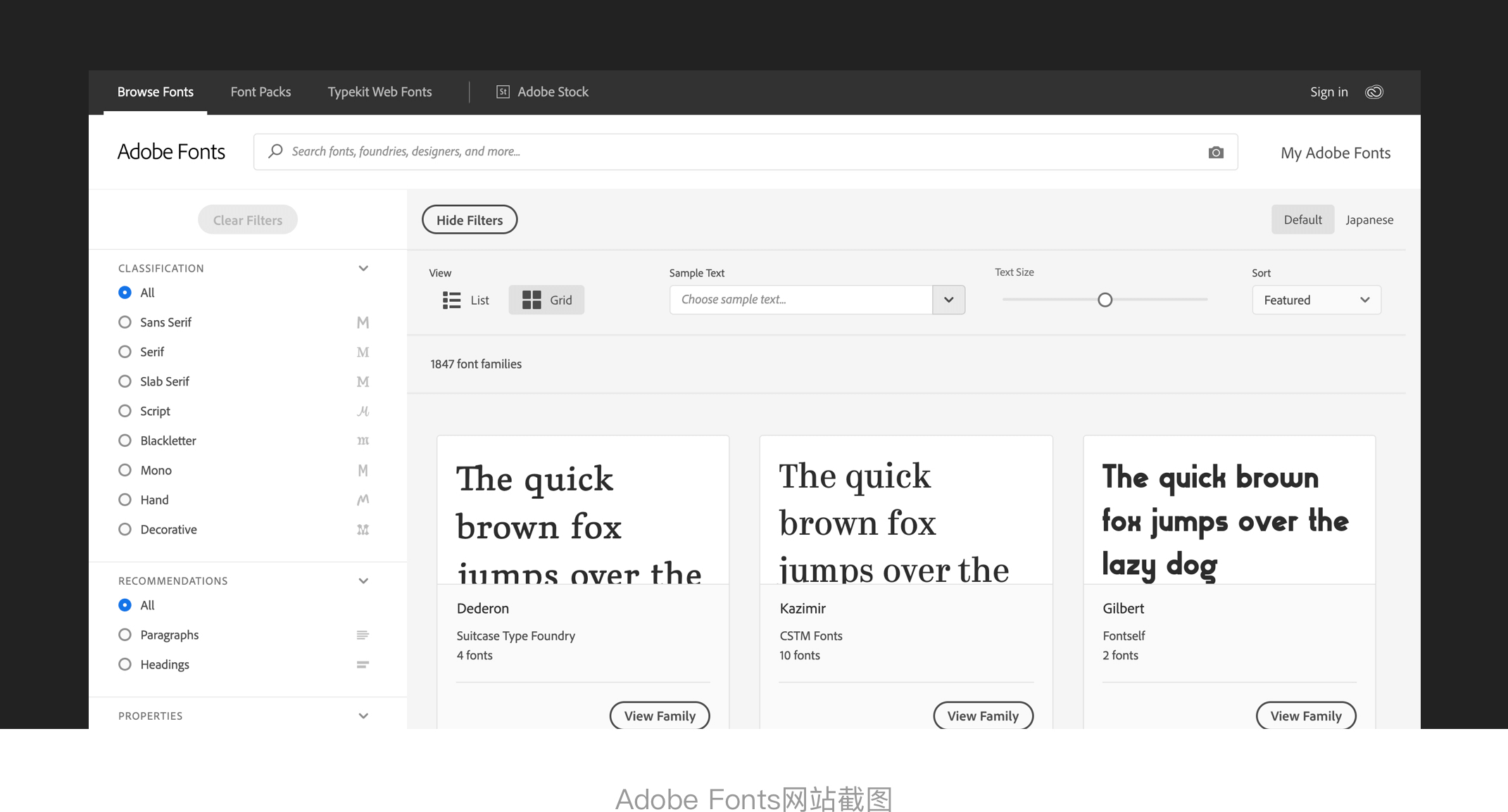This screenshot has height=812, width=1508.
Task: Click the Text Size slider handle
Action: coord(1105,300)
